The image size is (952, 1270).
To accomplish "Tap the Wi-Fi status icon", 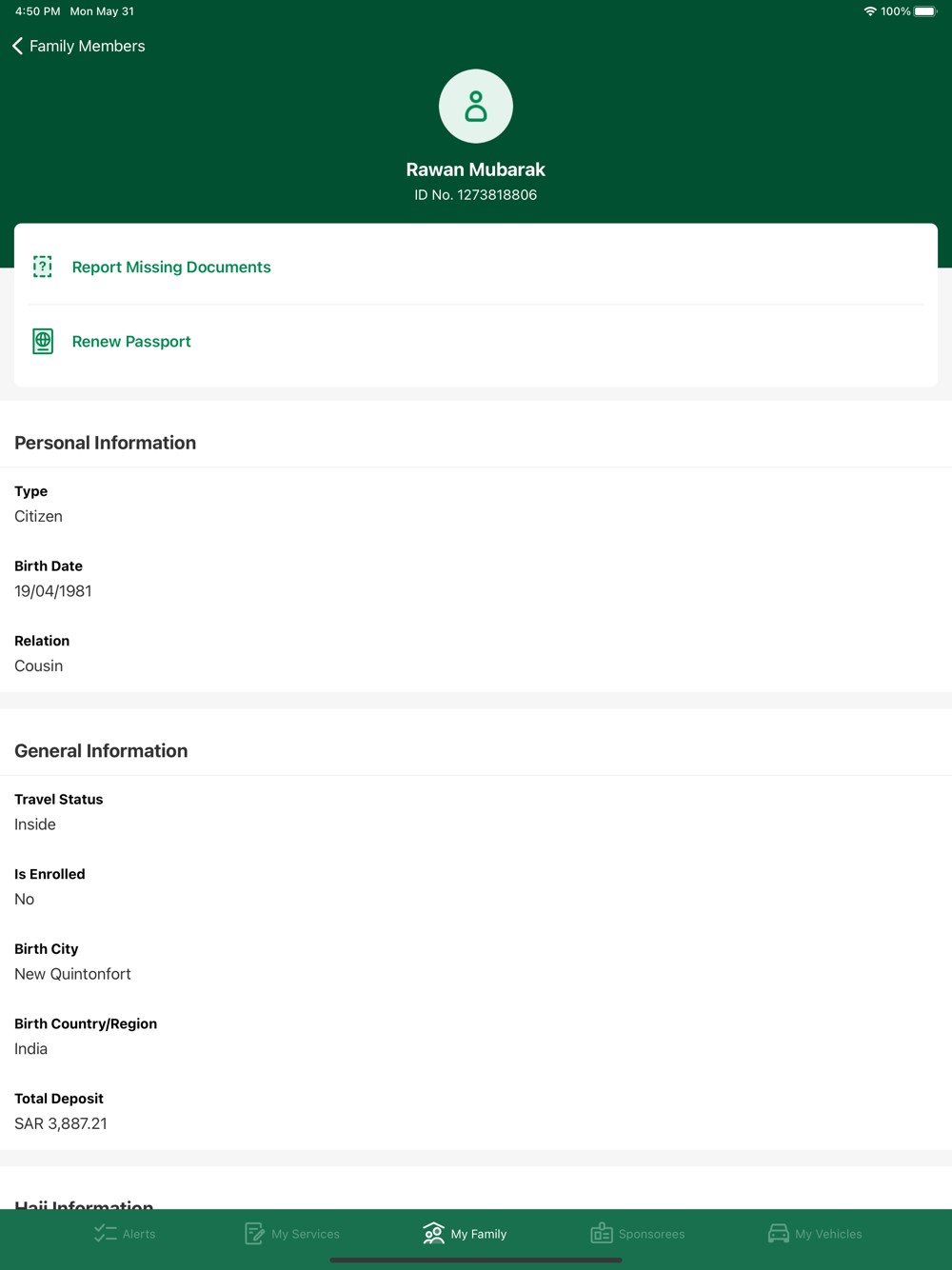I will click(870, 11).
